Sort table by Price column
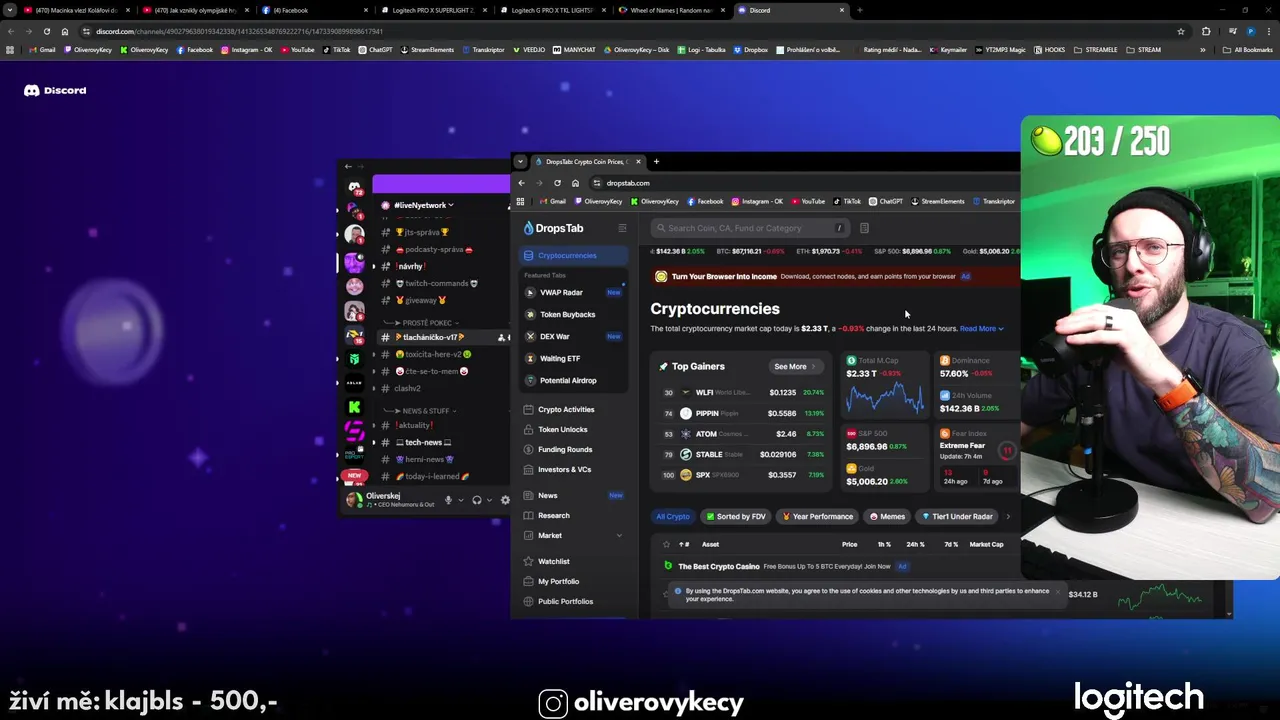Image resolution: width=1280 pixels, height=720 pixels. 849,544
